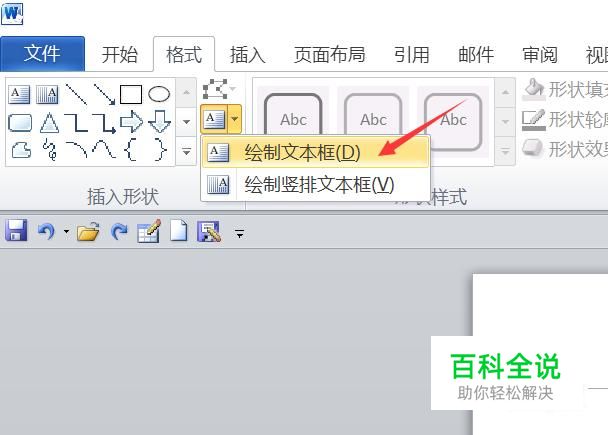Image resolution: width=608 pixels, height=435 pixels.
Task: Select the down arrow block shape
Action: tap(160, 122)
